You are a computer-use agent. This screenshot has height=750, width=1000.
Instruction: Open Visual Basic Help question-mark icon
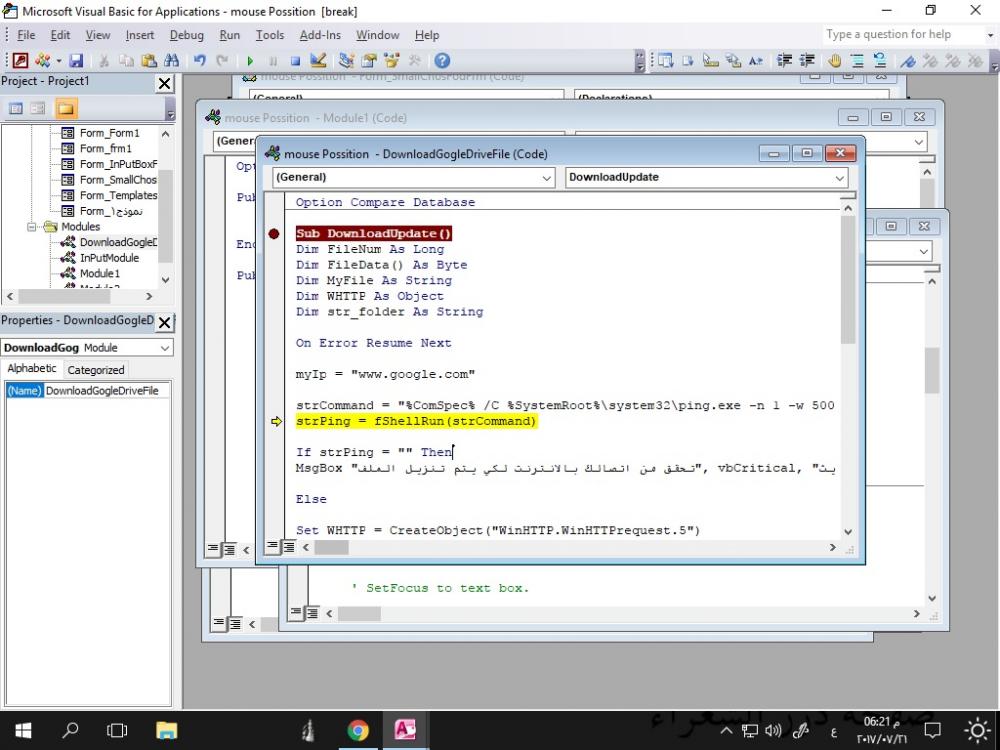(442, 61)
